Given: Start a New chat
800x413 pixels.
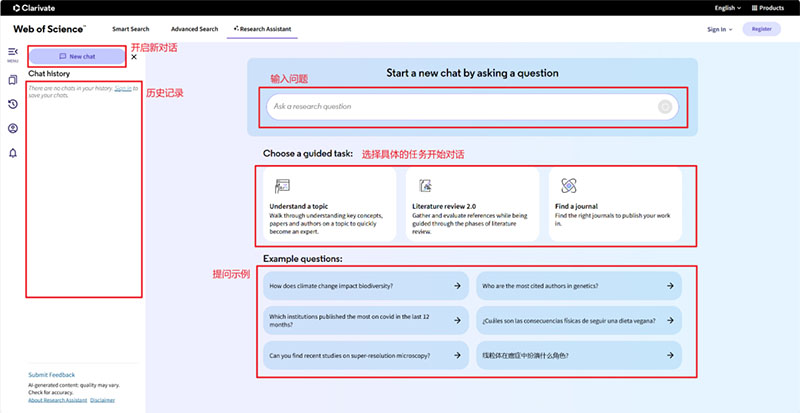Looking at the screenshot, I should 77,57.
